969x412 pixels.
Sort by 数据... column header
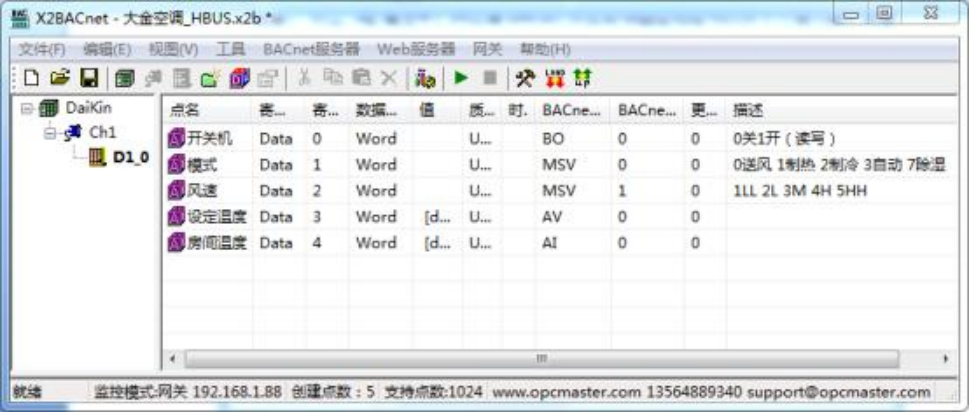pyautogui.click(x=381, y=111)
